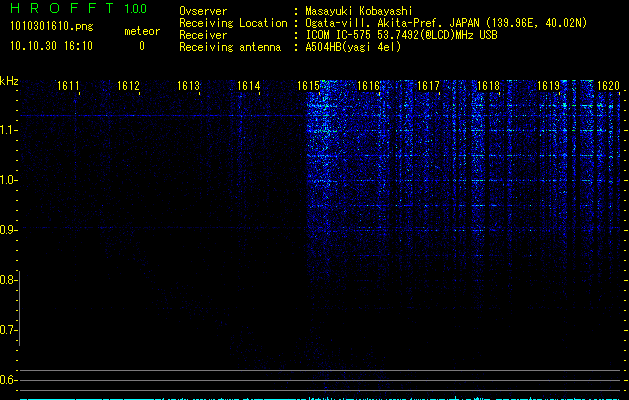Click the 0.8 kHz axis label
629x400 pixels.
[x=8, y=280]
